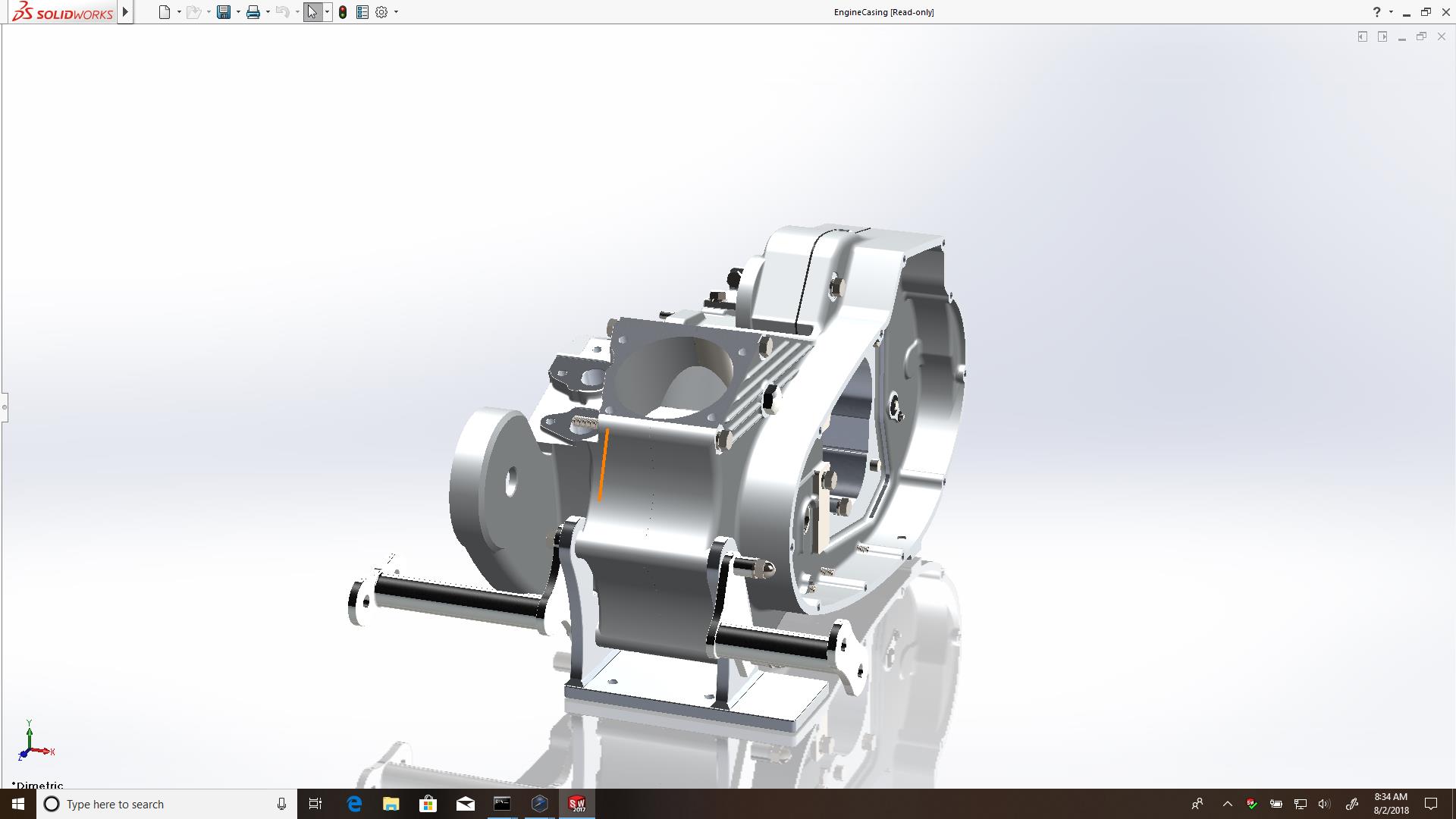Click the New document icon
The width and height of the screenshot is (1456, 819).
[x=164, y=12]
